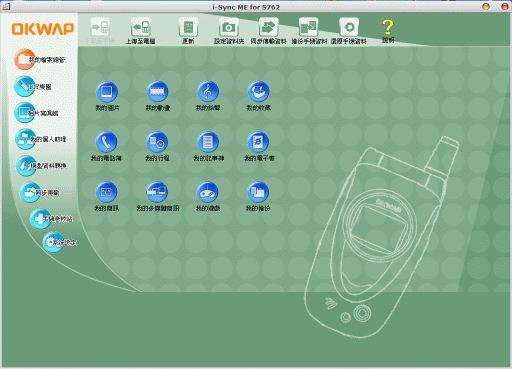Close i-Sync window with red button

(x=505, y=6)
